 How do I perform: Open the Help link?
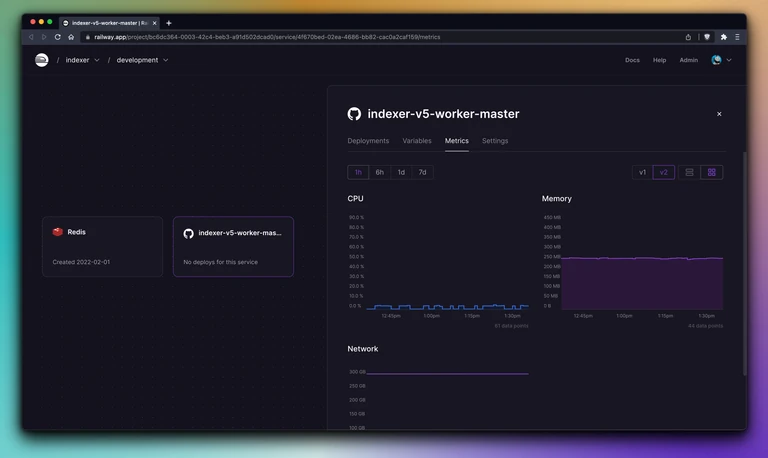tap(659, 60)
